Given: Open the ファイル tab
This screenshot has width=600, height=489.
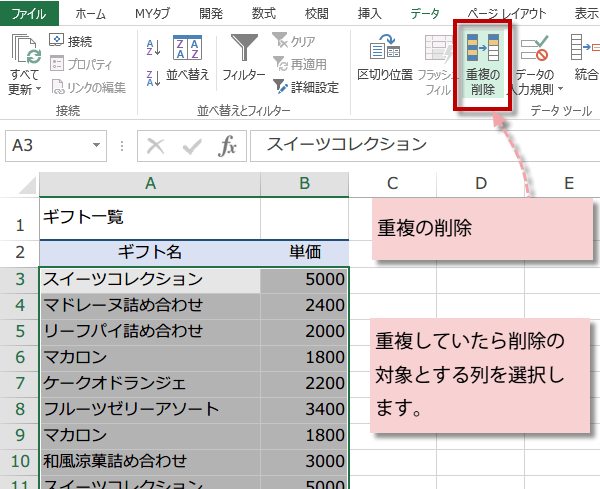Looking at the screenshot, I should pos(29,14).
